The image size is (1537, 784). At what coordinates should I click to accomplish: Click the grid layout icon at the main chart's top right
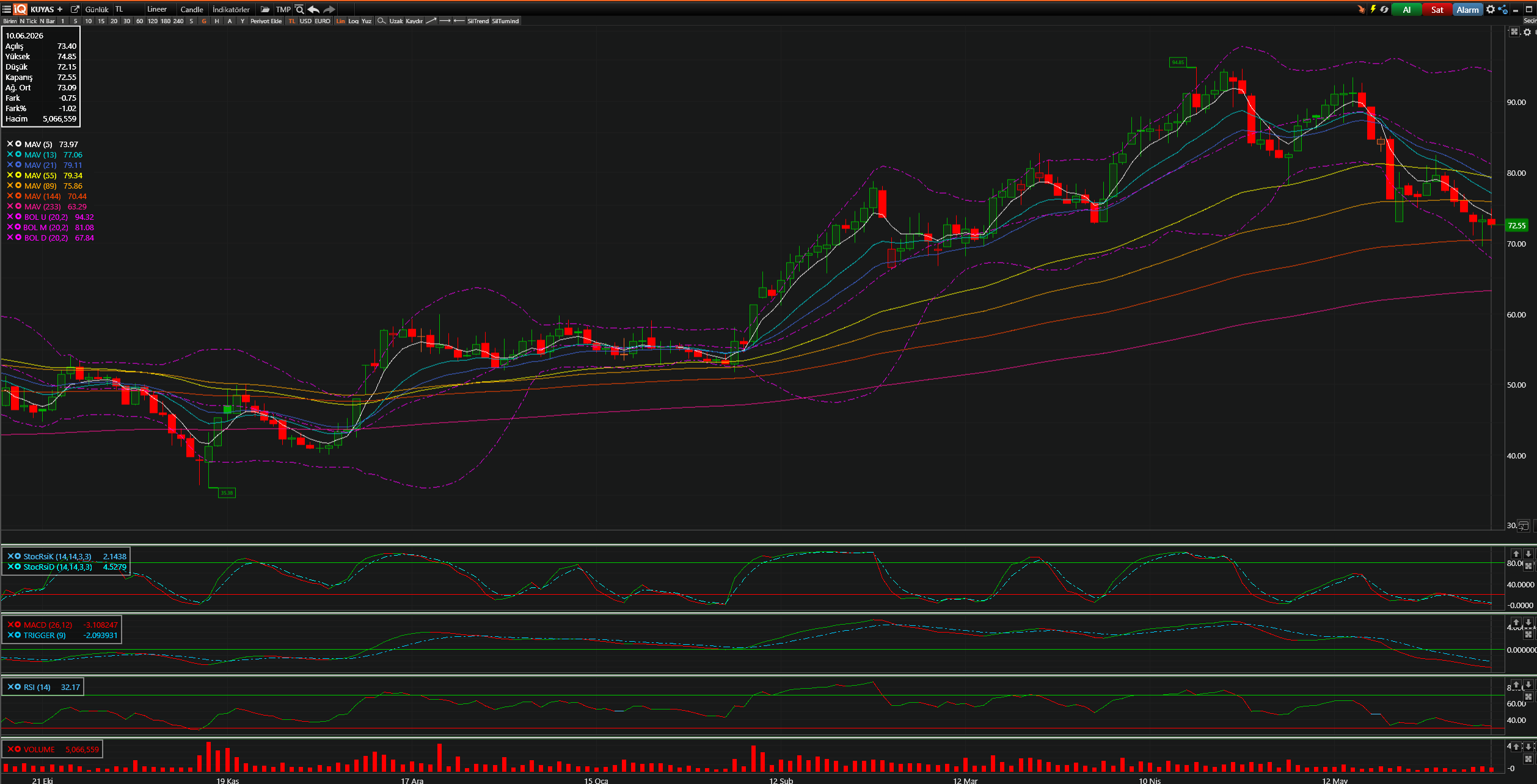point(1514,32)
